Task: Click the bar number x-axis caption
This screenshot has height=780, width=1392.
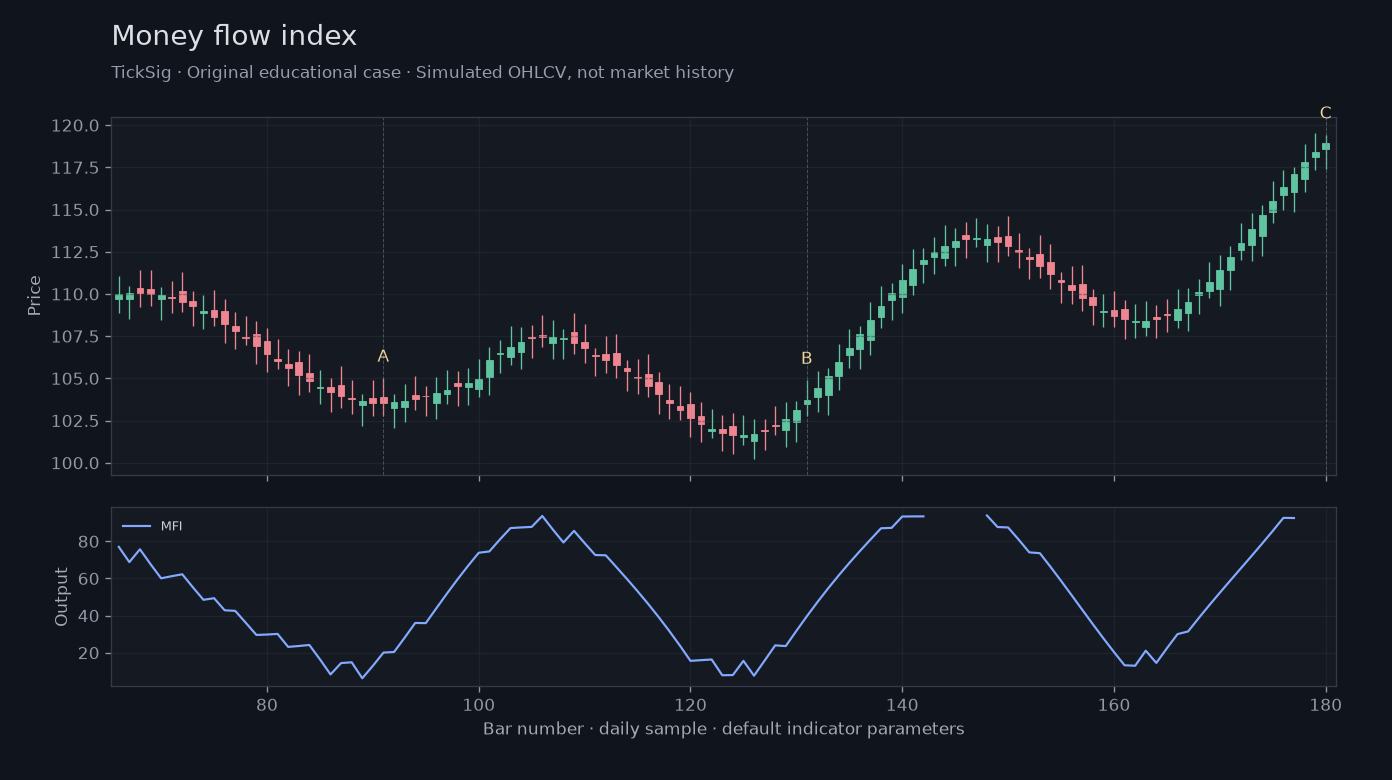Action: [x=723, y=729]
